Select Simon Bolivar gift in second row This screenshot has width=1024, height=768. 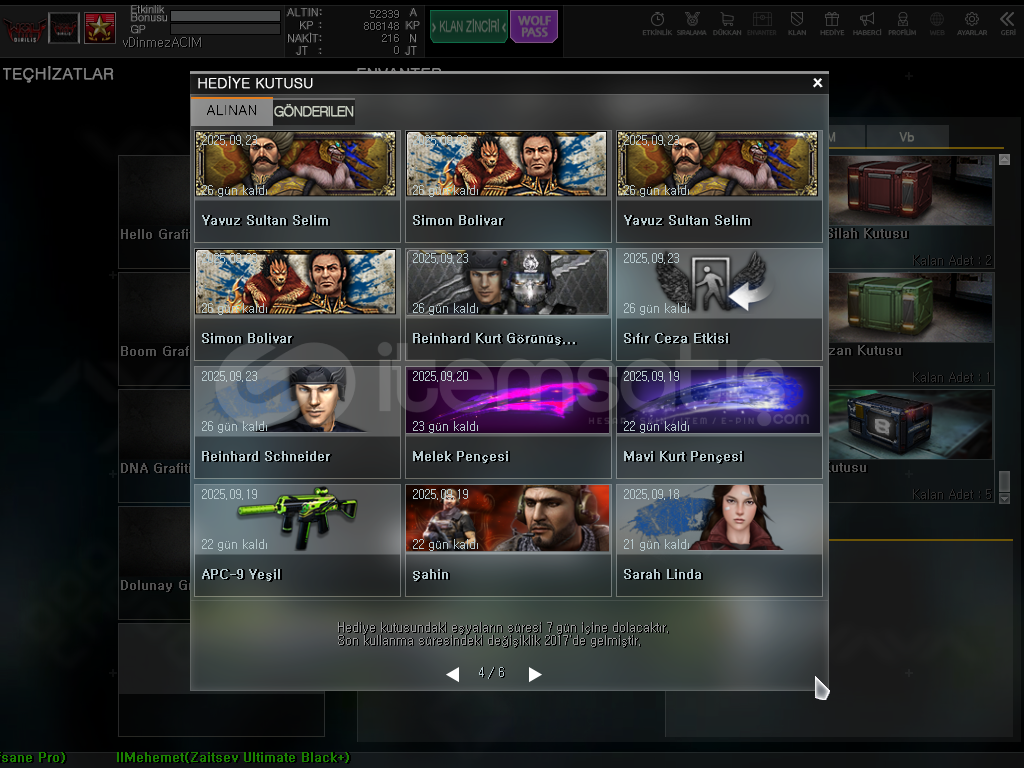tap(297, 304)
